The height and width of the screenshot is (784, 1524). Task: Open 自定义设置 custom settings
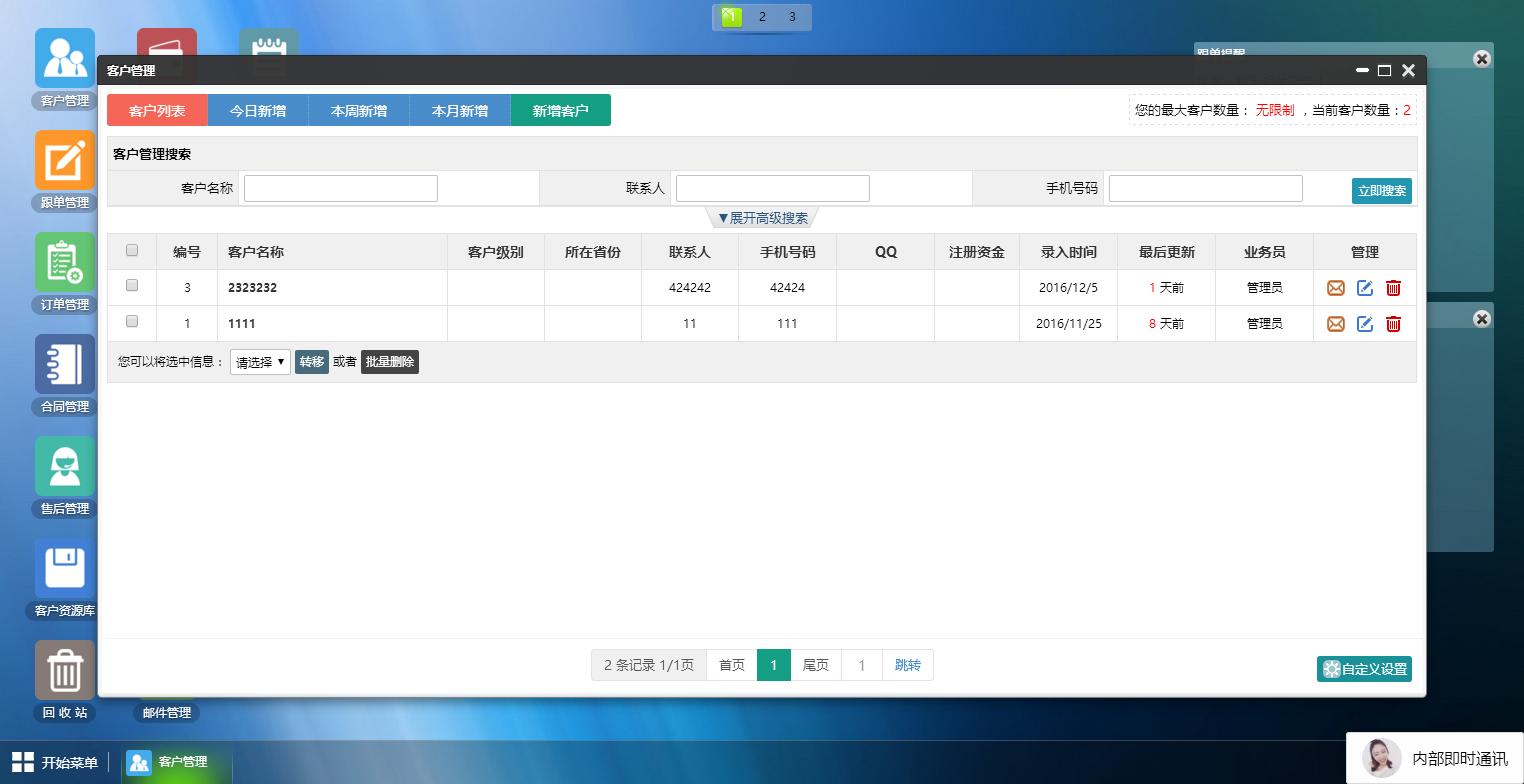click(1364, 669)
